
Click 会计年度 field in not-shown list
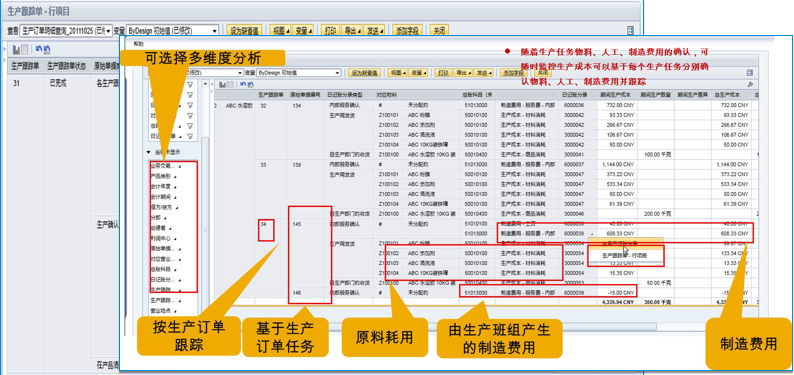pyautogui.click(x=164, y=187)
